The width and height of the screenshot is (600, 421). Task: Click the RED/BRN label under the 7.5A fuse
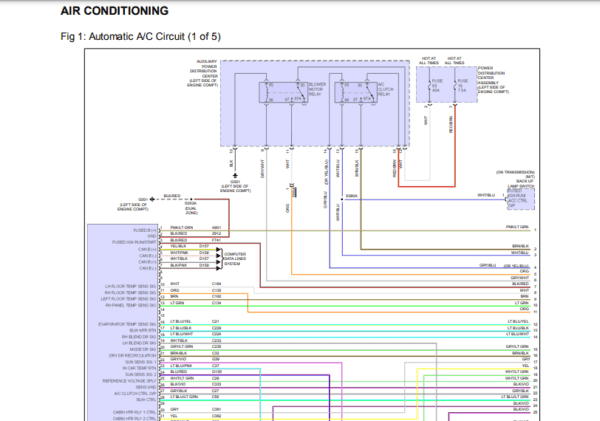(451, 124)
